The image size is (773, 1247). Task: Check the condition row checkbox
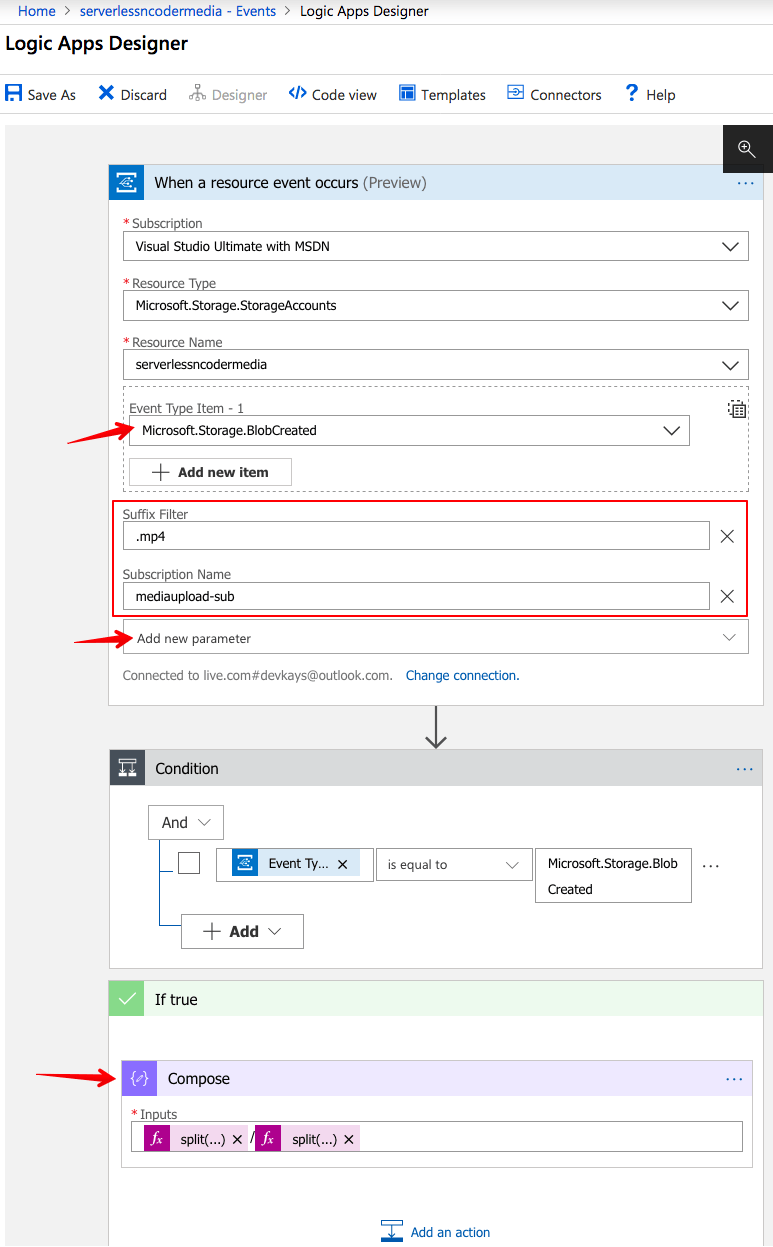189,864
